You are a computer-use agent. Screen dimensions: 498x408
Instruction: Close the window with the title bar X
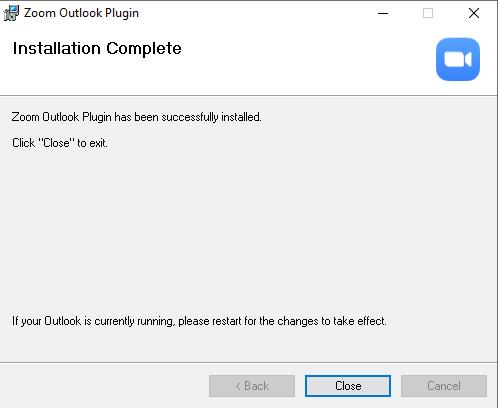[x=474, y=13]
